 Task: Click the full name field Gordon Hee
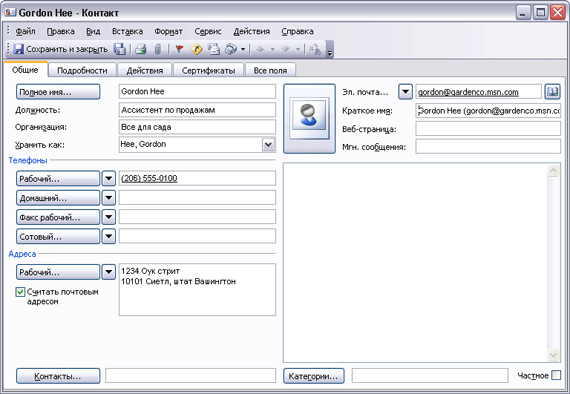[x=197, y=92]
